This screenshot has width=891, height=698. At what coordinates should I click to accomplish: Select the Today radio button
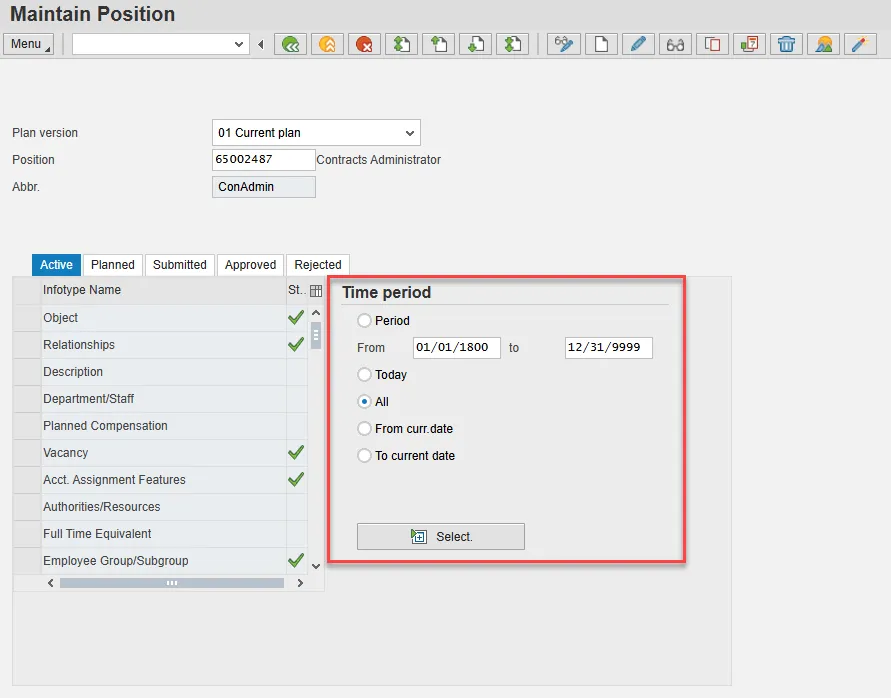[364, 375]
